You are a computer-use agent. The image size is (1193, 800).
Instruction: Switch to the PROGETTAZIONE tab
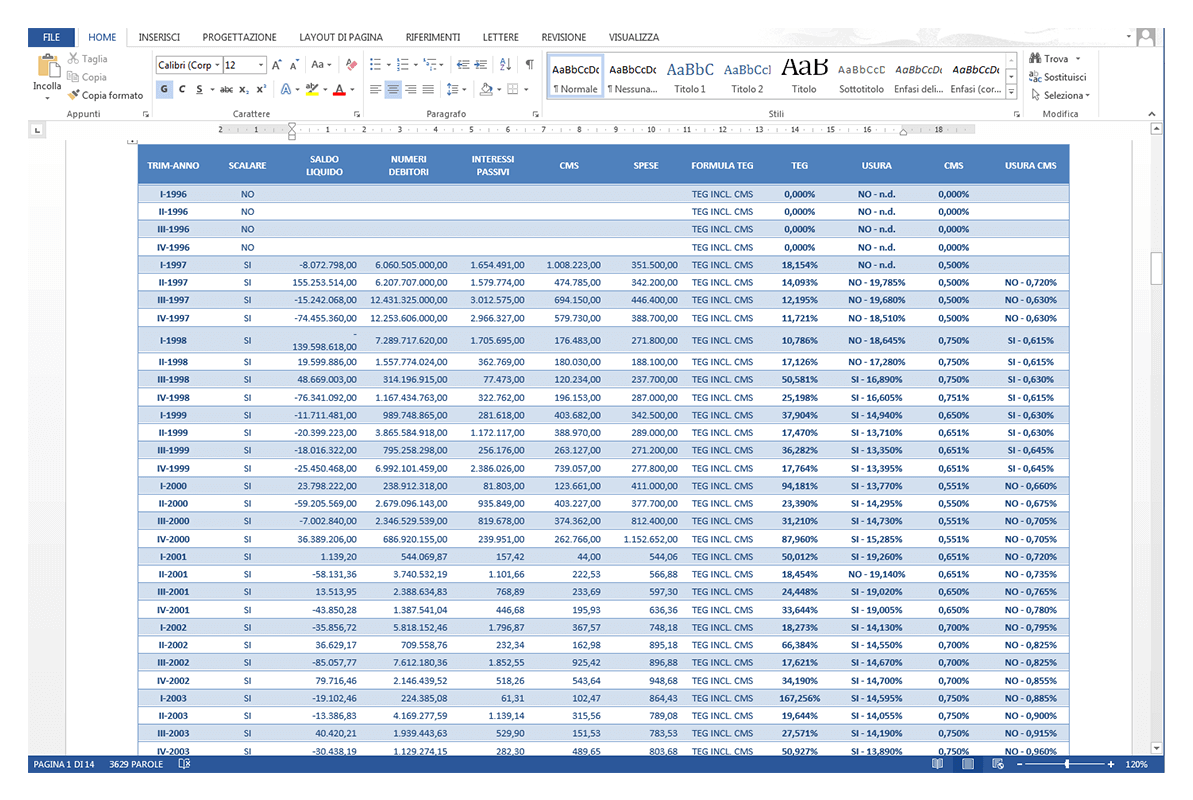[239, 37]
